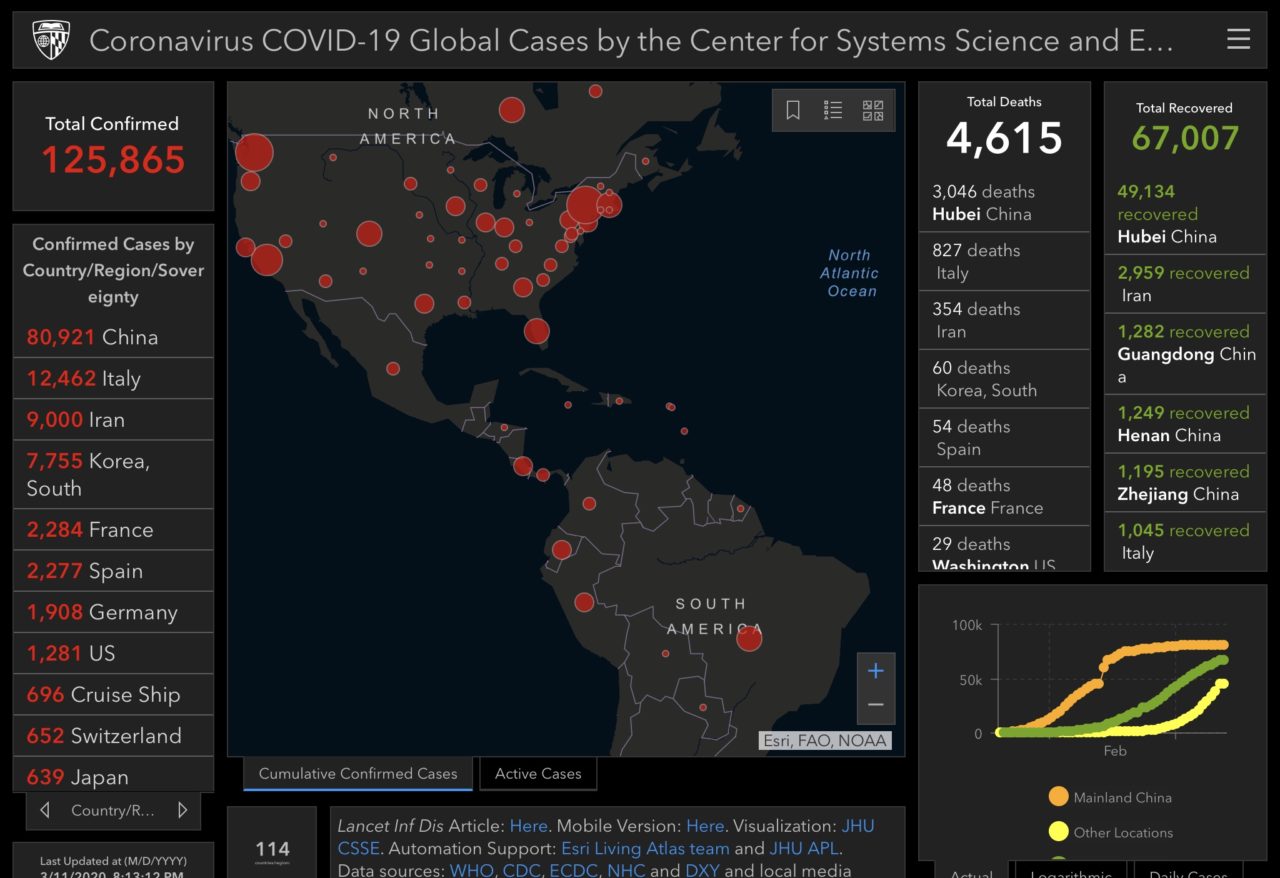Switch to Cumulative Confirmed Cases tab
Image resolution: width=1280 pixels, height=878 pixels.
coord(358,773)
